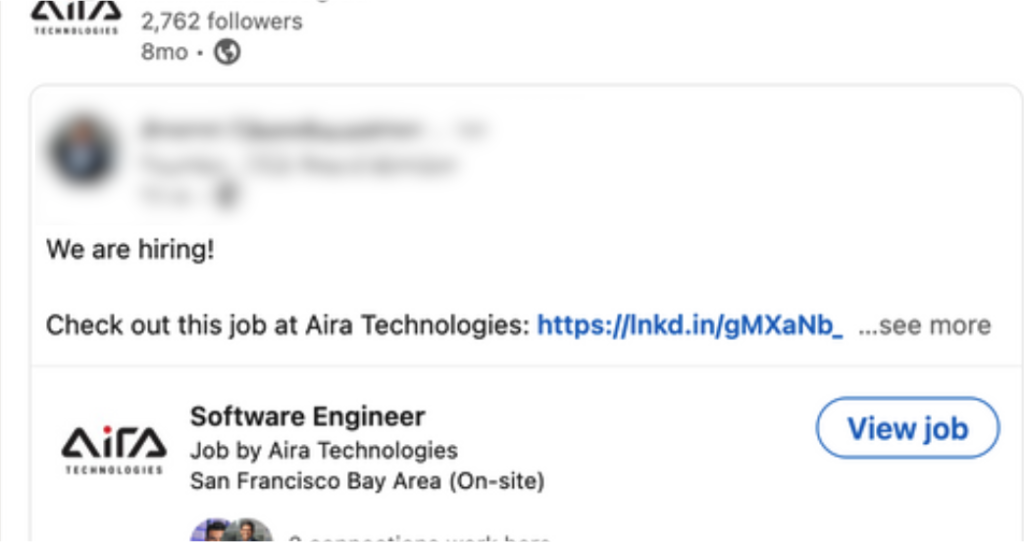Click "Check out this job at Aira Technologies" text
Image resolution: width=1024 pixels, height=542 pixels.
point(288,325)
